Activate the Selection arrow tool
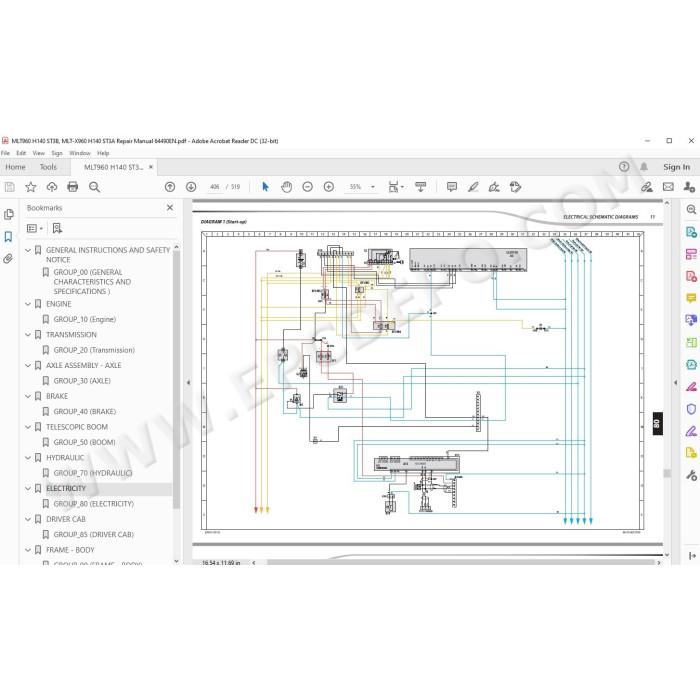The width and height of the screenshot is (700, 700). coord(265,187)
